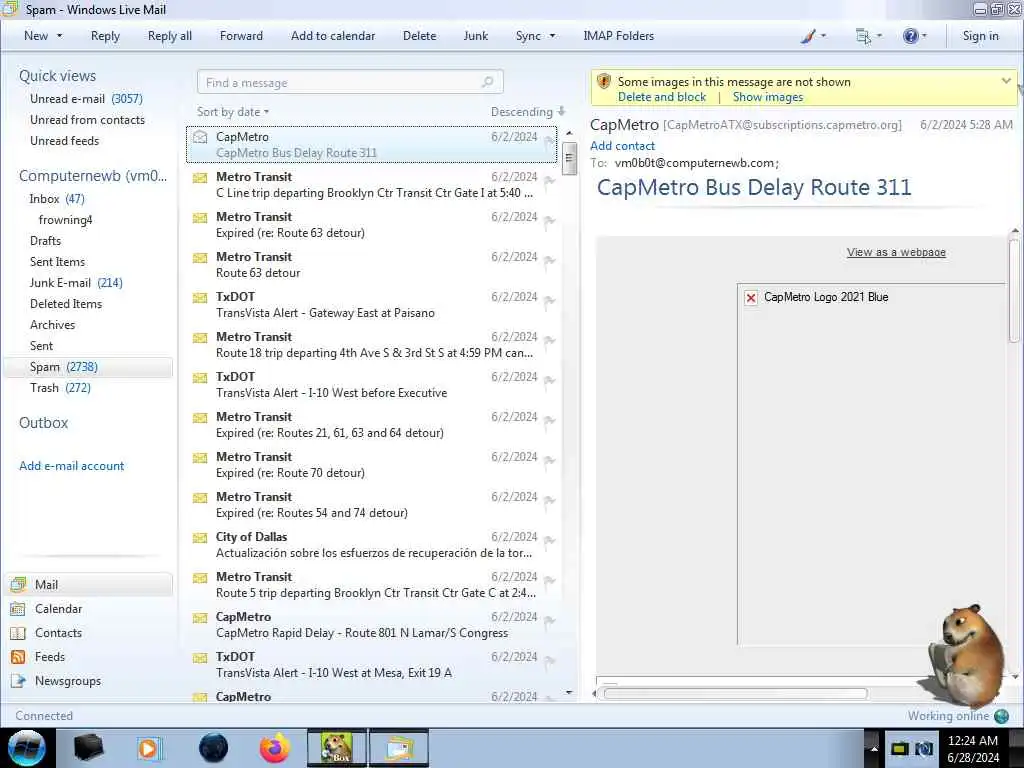Screen dimensions: 1024x768
Task: Flag the CapMetro Rapid Delay Route 801 message
Action: click(550, 622)
